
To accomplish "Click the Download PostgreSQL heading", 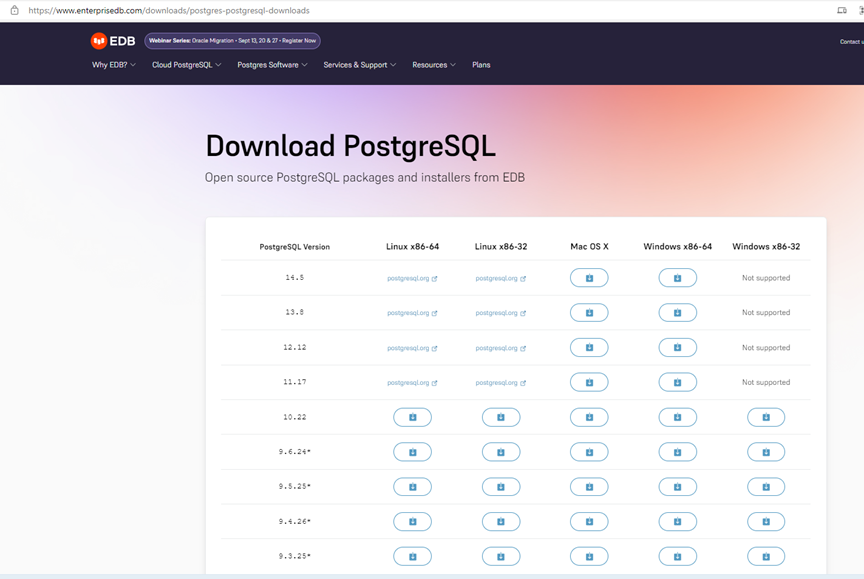I will [x=350, y=147].
